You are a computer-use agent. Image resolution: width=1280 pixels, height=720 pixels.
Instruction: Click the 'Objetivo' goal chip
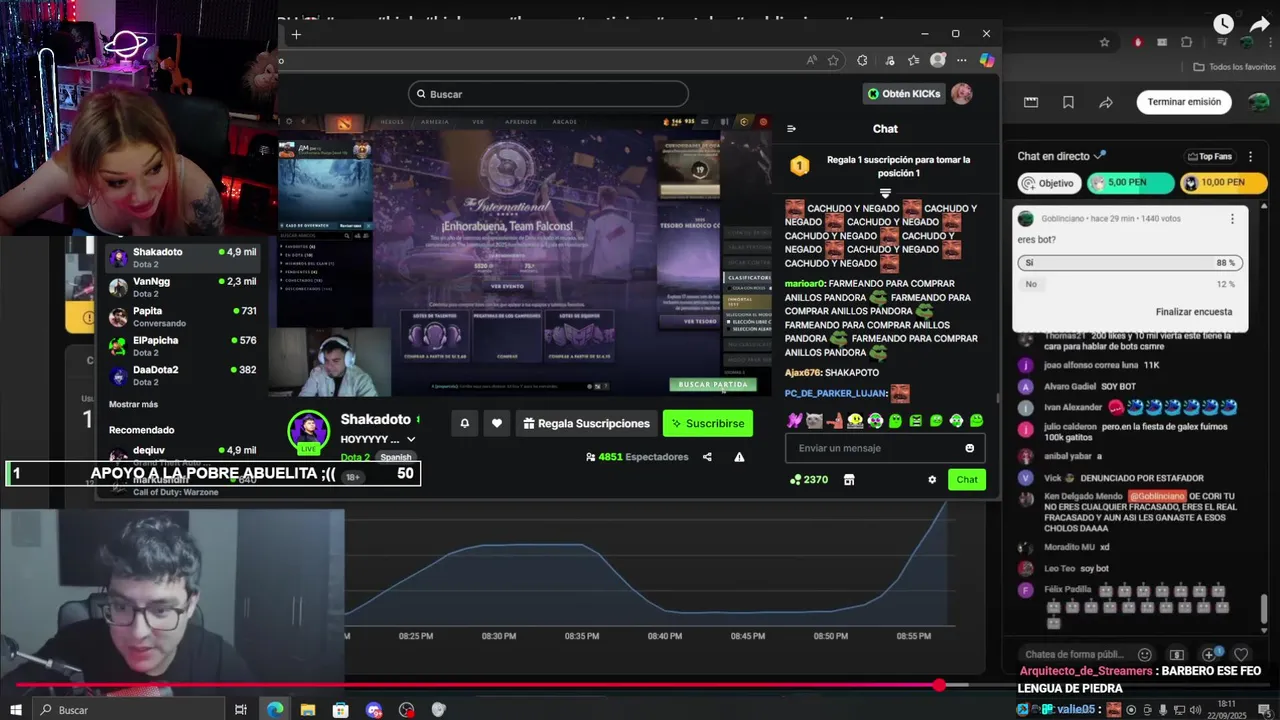point(1049,183)
